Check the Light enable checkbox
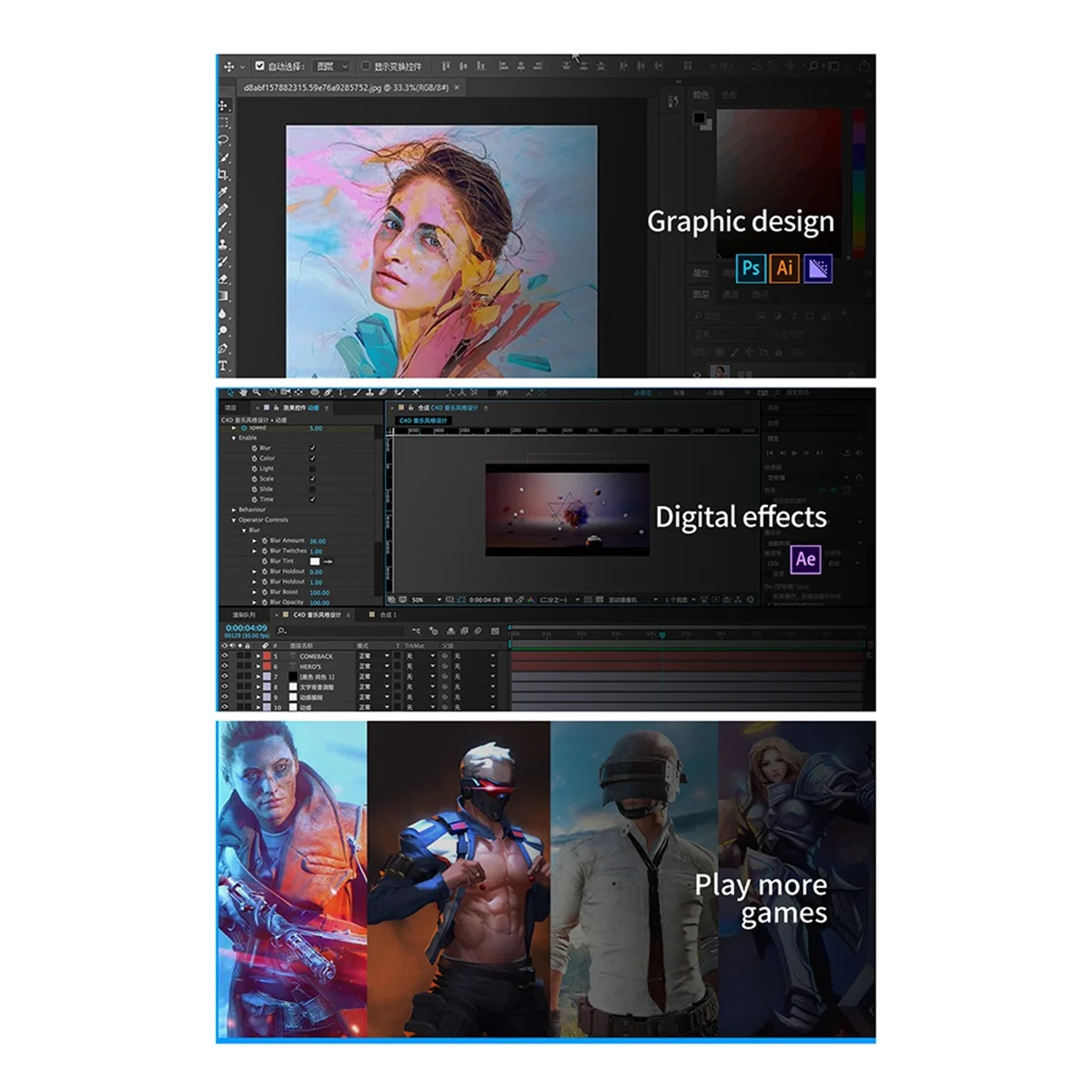Viewport: 1092px width, 1092px height. pyautogui.click(x=312, y=469)
